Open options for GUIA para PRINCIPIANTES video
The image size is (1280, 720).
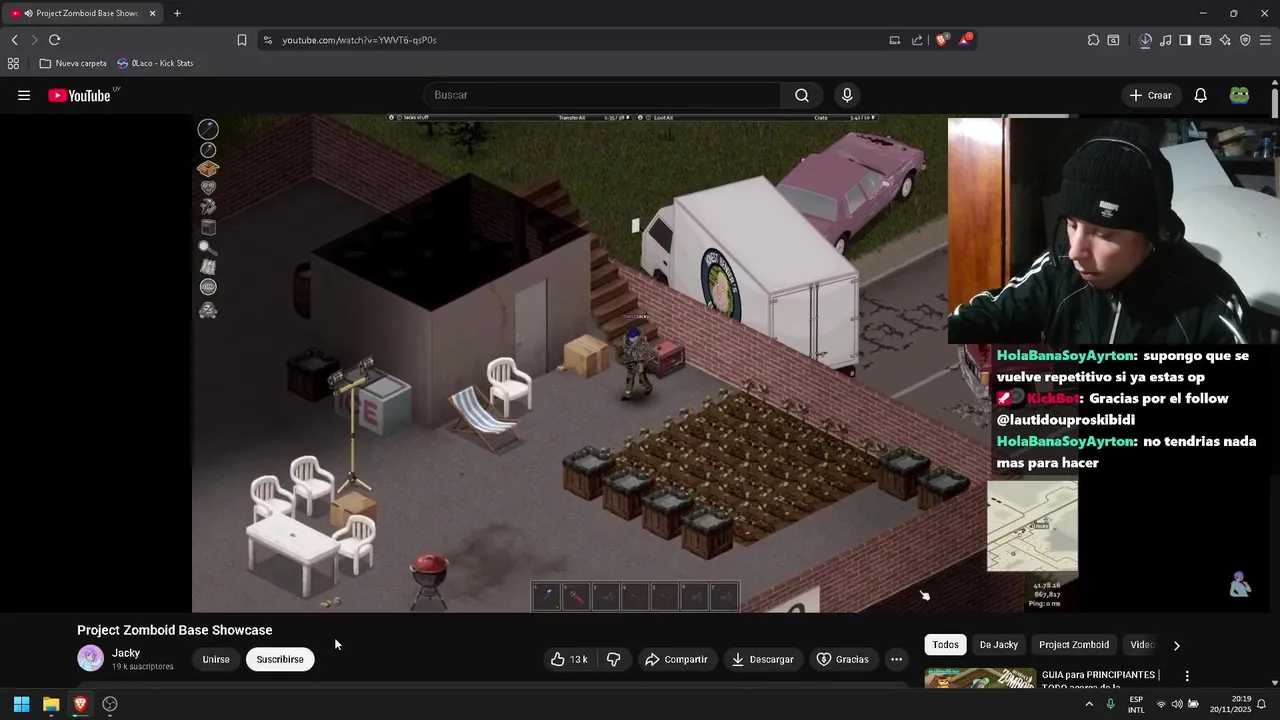click(1187, 677)
